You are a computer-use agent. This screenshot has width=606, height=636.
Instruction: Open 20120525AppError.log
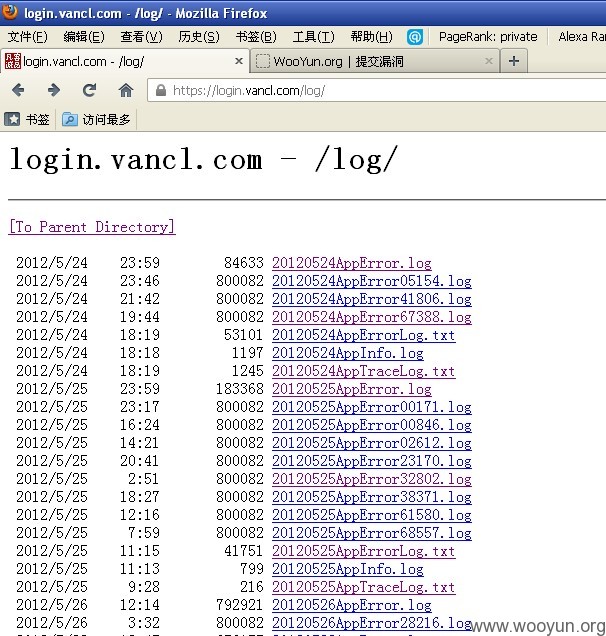352,389
